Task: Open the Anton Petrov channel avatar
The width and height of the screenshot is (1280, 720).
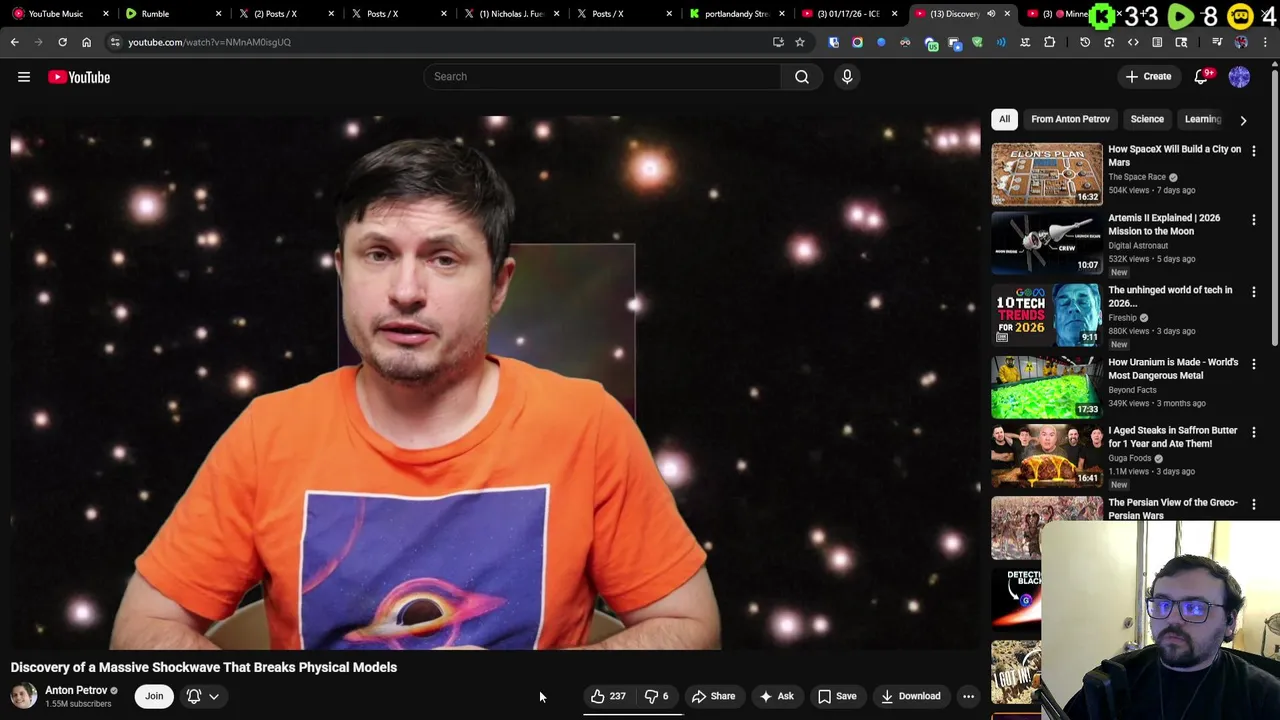Action: point(24,696)
